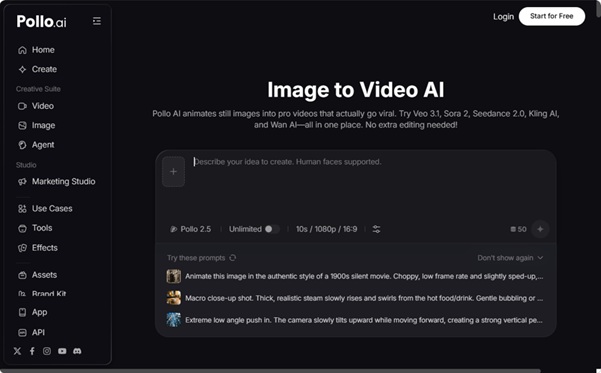
Task: Open the X (Twitter) social link
Action: [x=17, y=351]
